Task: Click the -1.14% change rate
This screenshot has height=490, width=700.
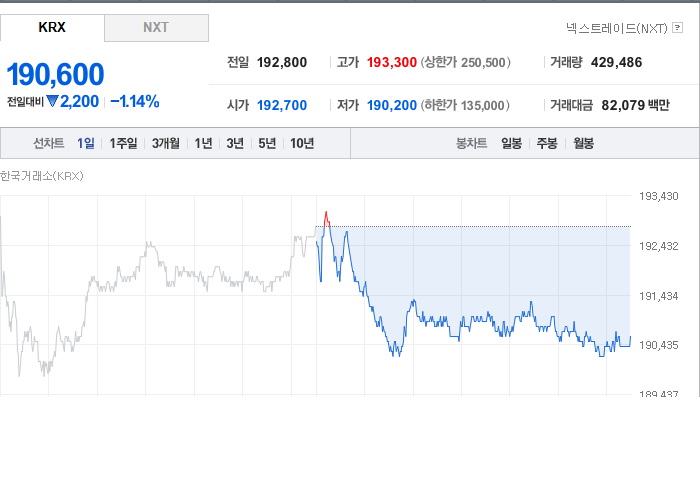Action: 135,102
